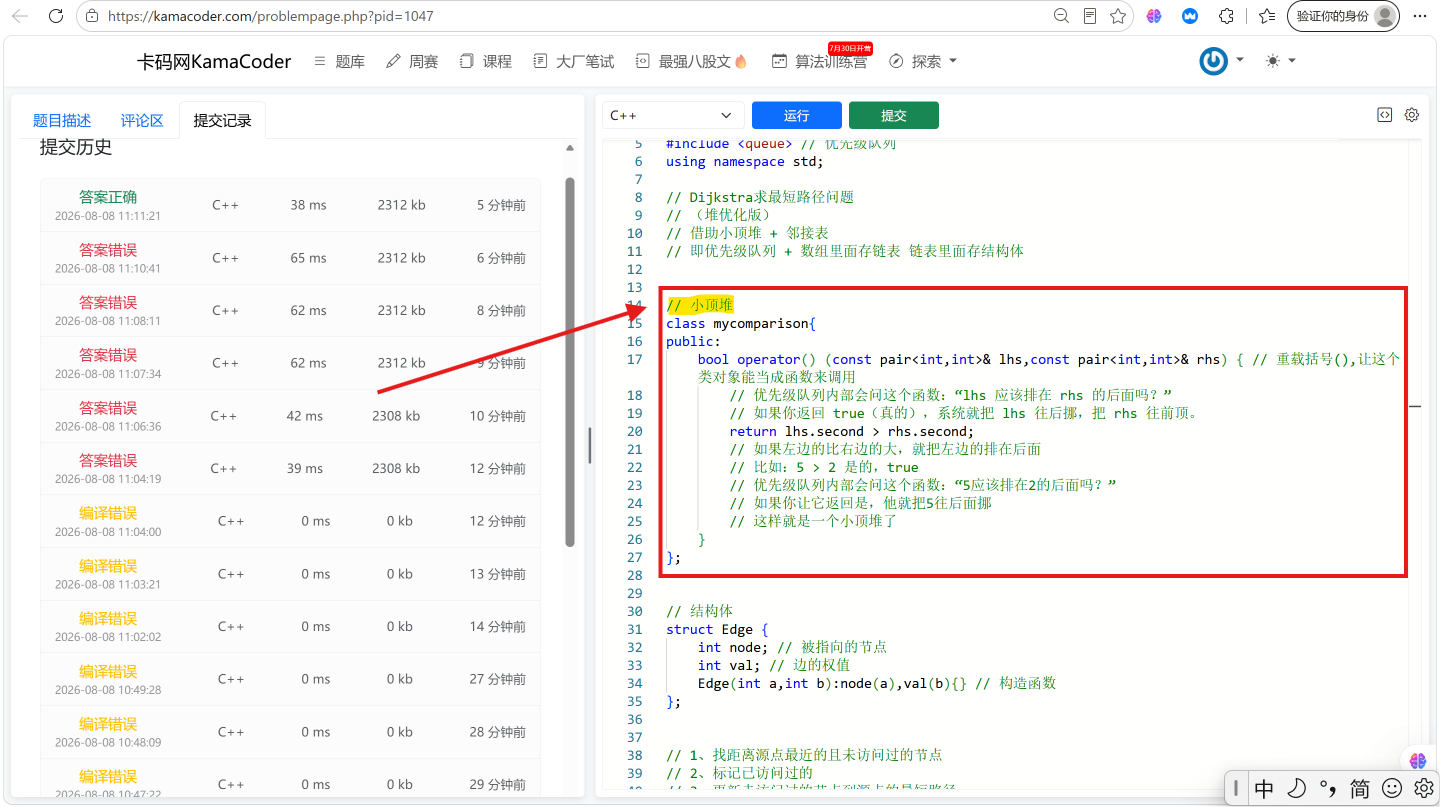Open the 周赛 menu
Screen dimensions: 1440x807
click(412, 61)
